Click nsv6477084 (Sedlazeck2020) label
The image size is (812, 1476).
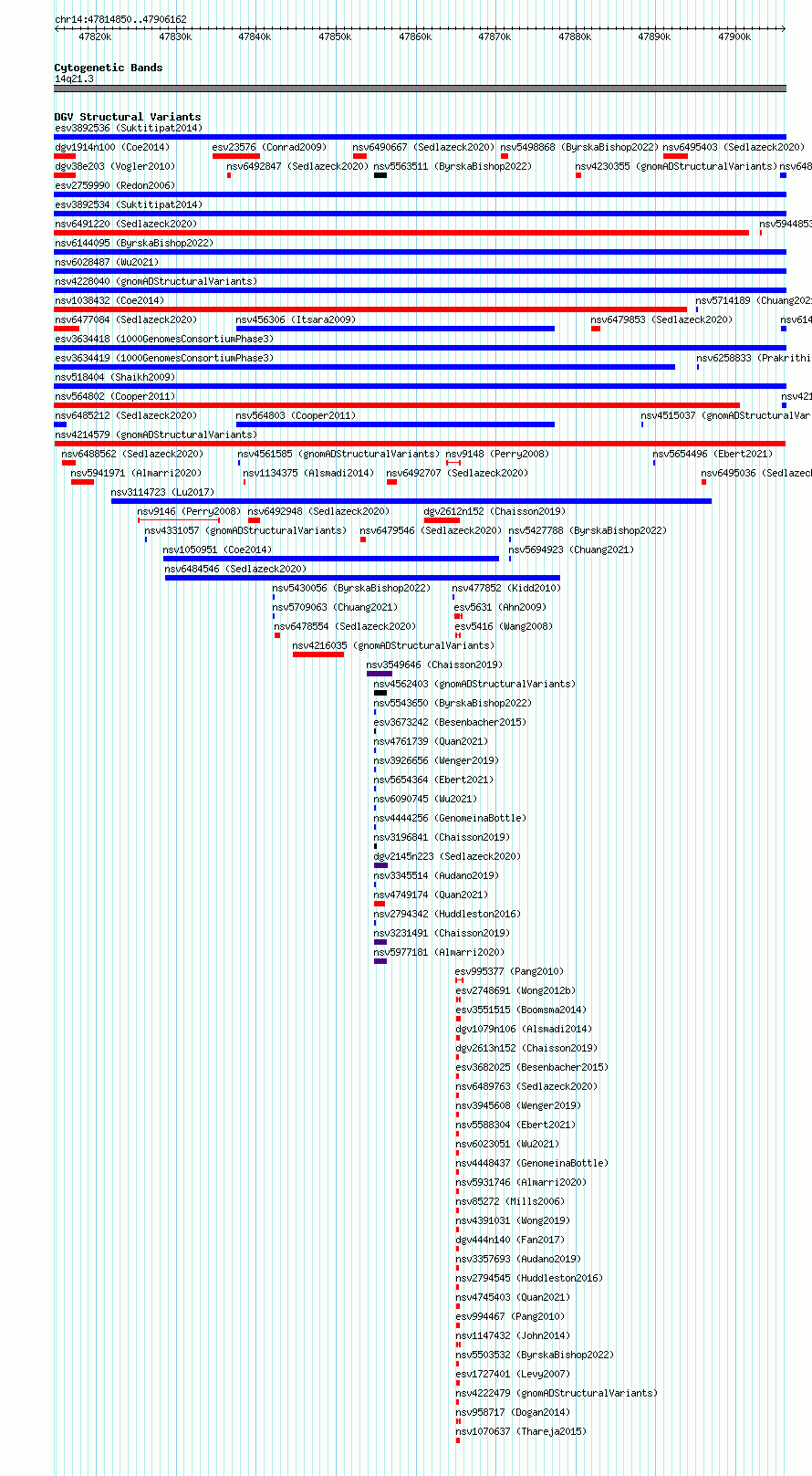coord(125,319)
